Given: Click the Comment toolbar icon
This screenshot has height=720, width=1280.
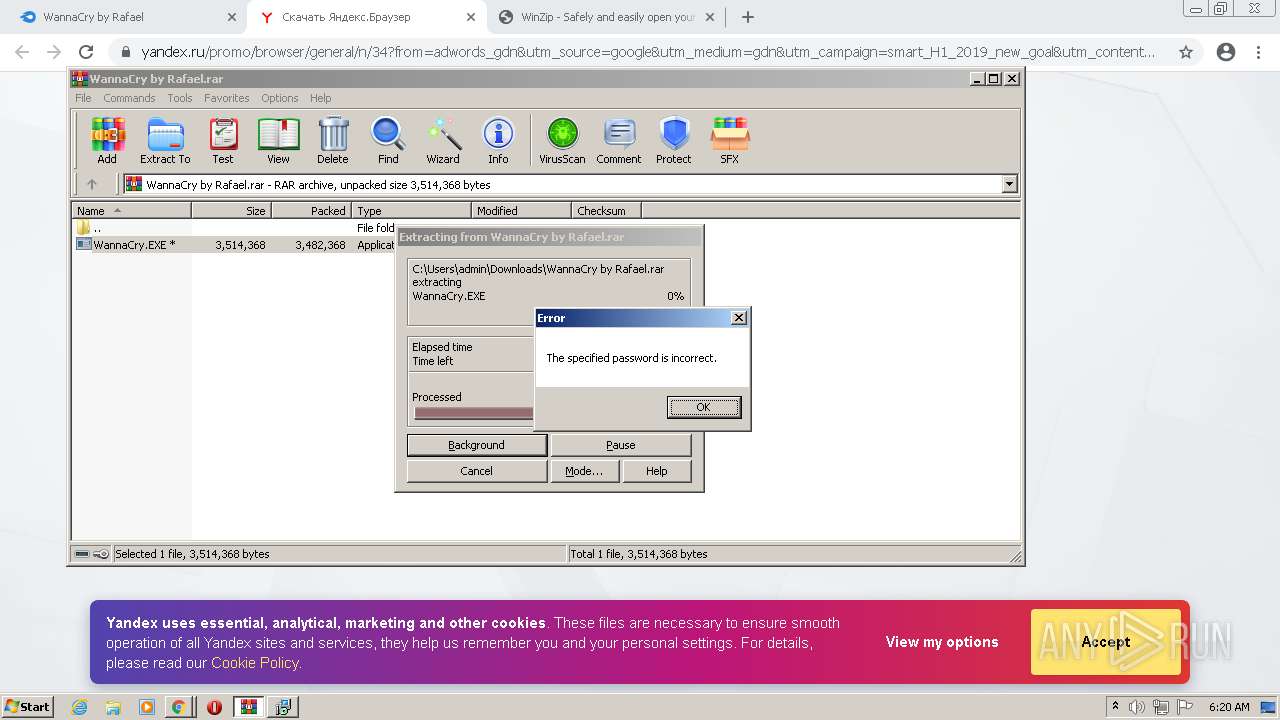Looking at the screenshot, I should pos(619,140).
